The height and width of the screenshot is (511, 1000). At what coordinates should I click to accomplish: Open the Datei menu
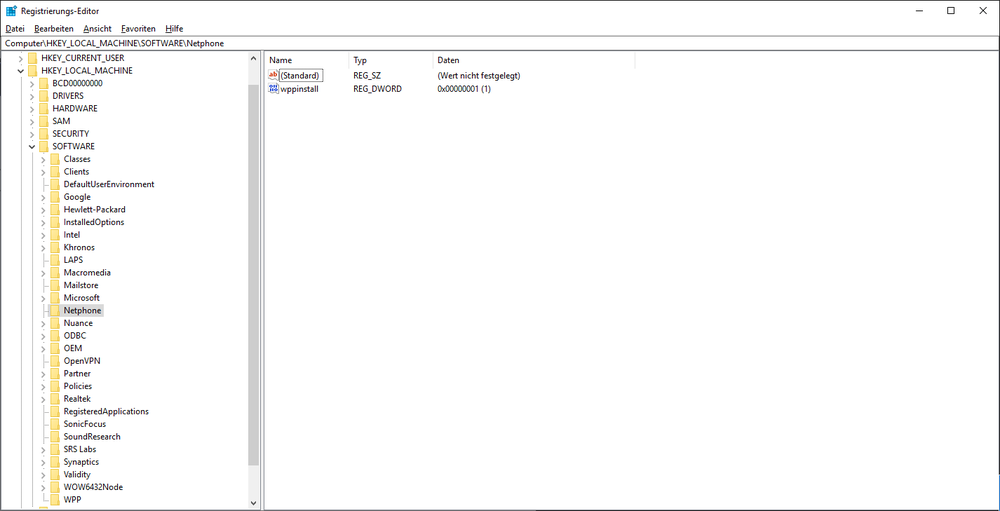(15, 29)
